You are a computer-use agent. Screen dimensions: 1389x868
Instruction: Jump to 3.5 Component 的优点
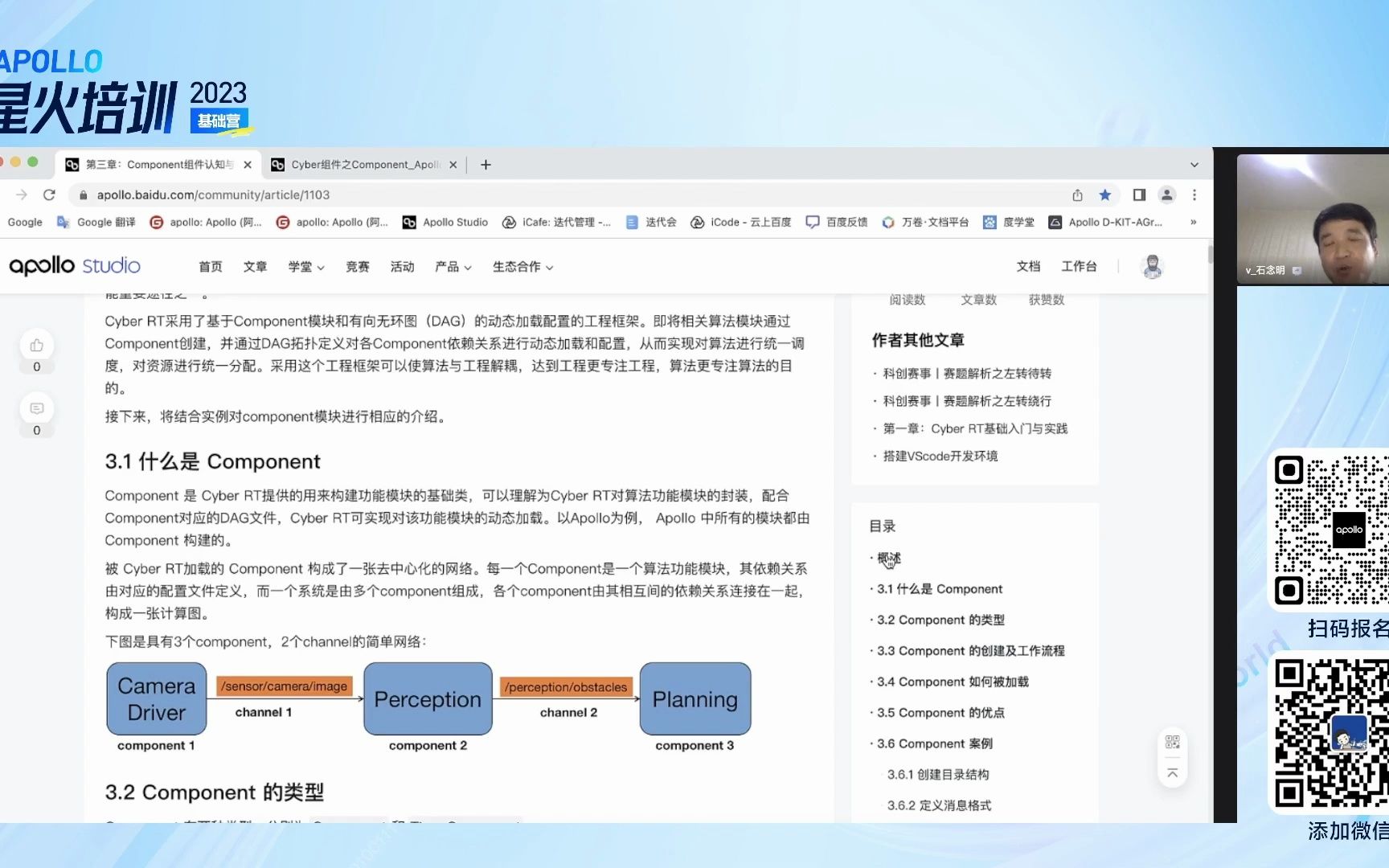click(940, 713)
